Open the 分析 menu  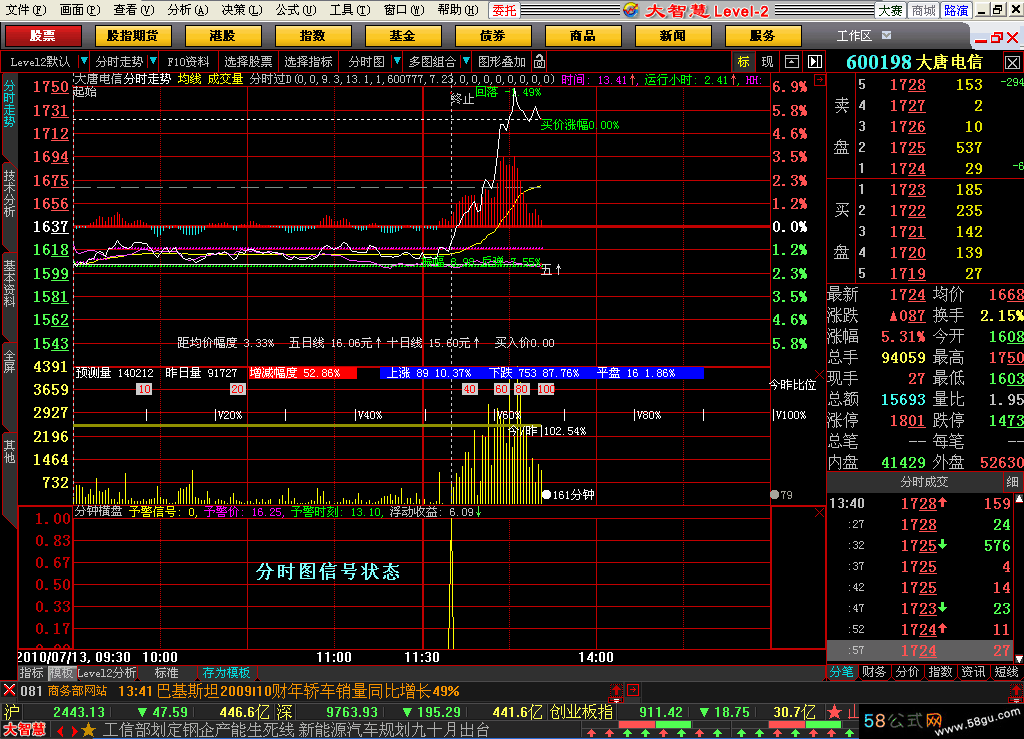coord(187,10)
